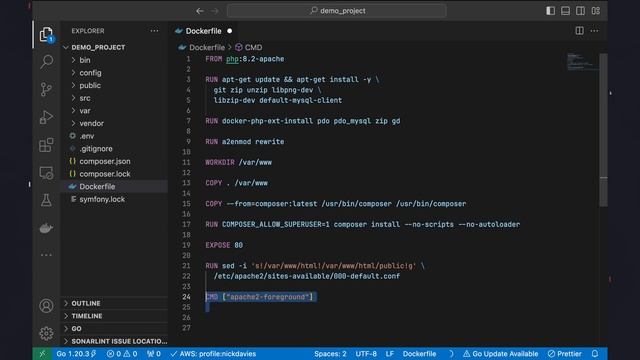Click the CMD breadcrumb item
The height and width of the screenshot is (360, 640).
pyautogui.click(x=249, y=47)
